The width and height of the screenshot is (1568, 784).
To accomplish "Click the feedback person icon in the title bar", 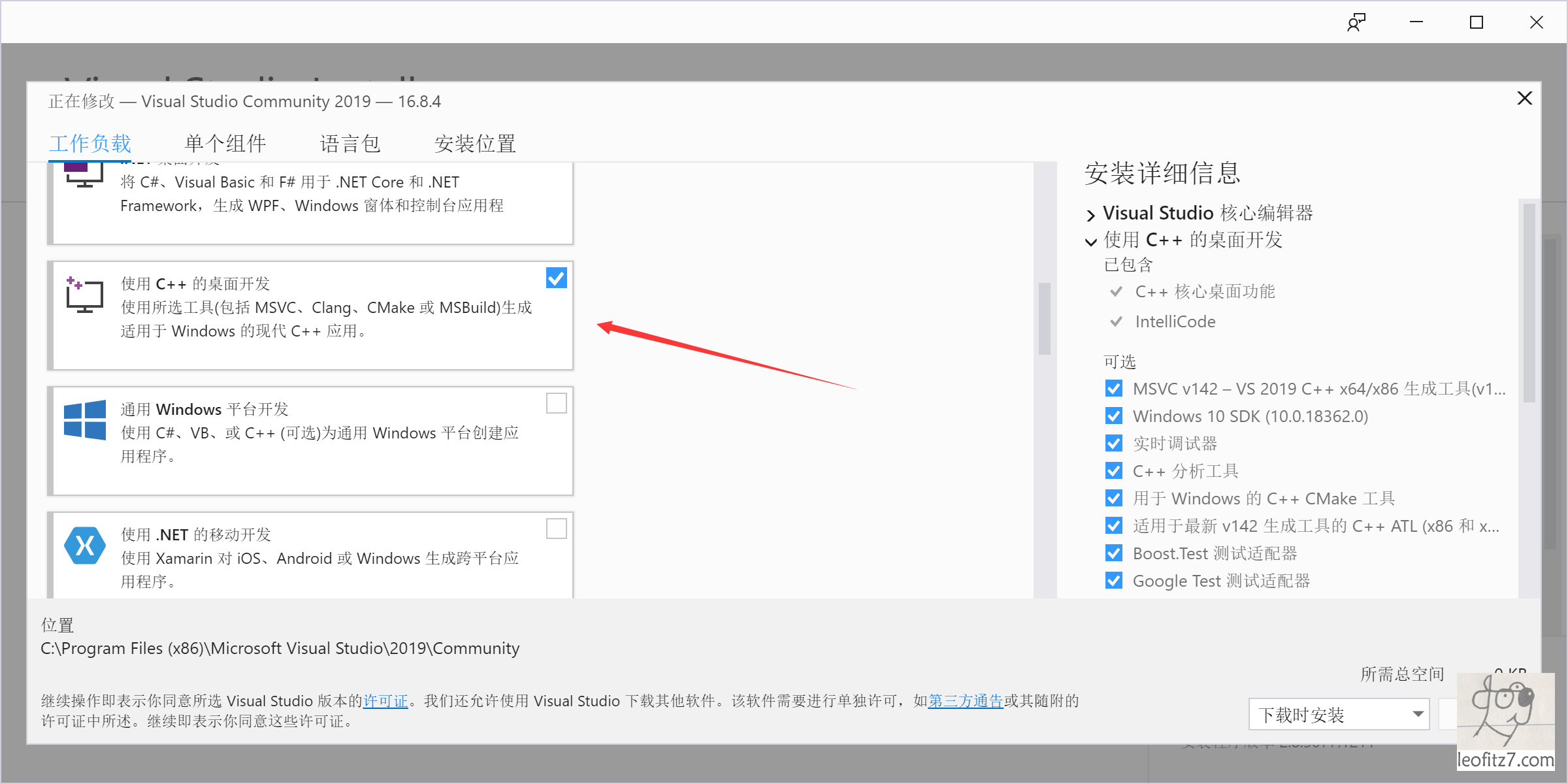I will tap(1356, 22).
